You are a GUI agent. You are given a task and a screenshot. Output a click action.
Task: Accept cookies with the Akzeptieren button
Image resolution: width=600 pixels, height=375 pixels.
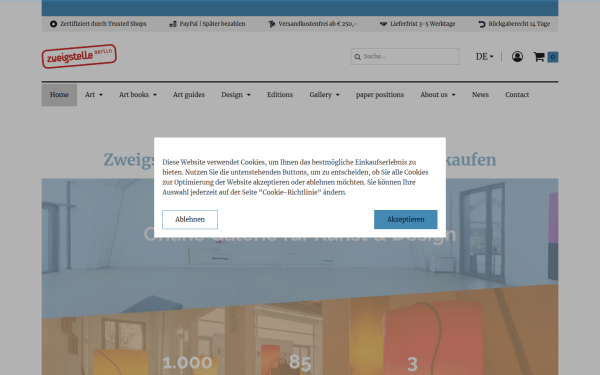(406, 220)
